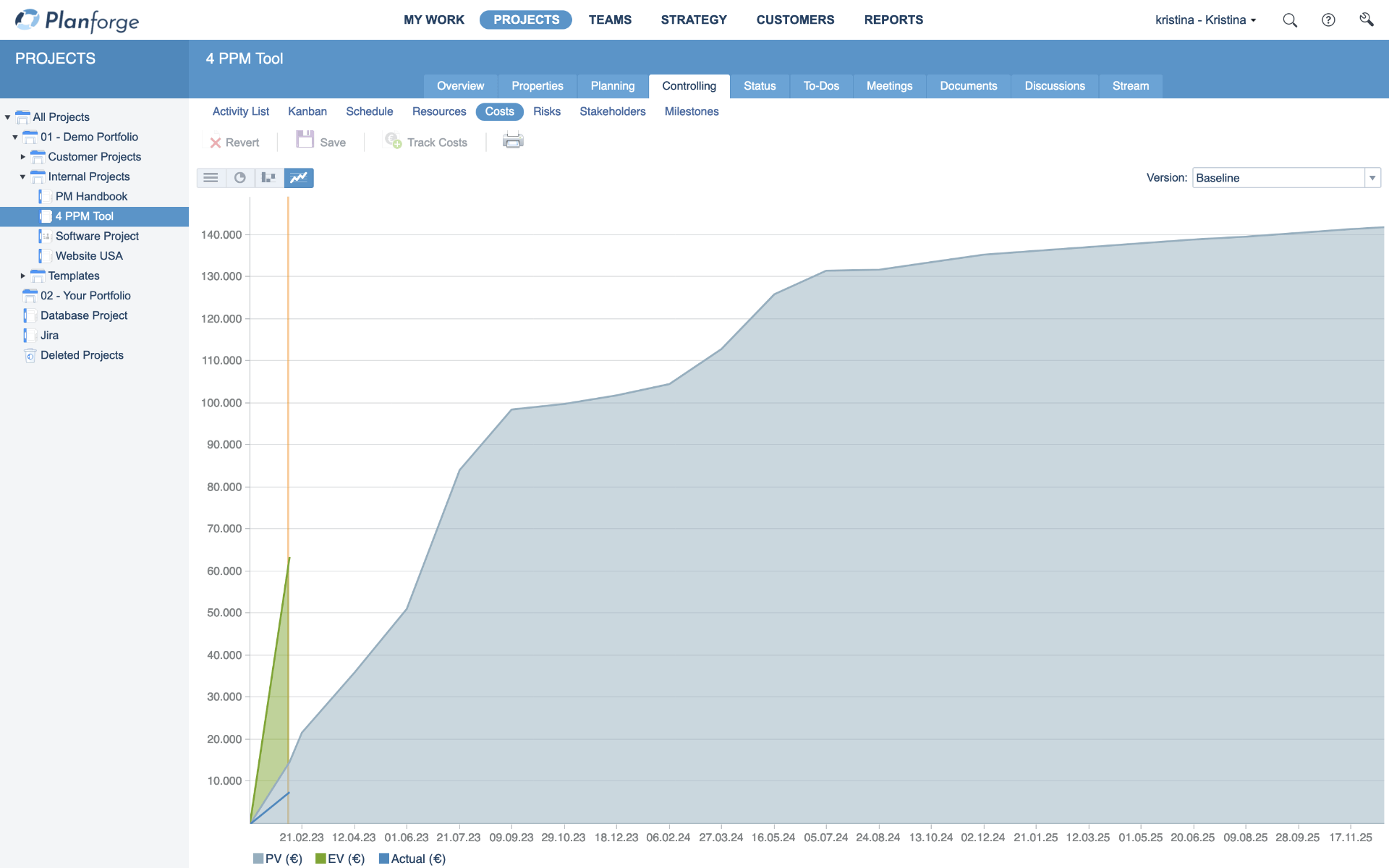
Task: Collapse the Internal Projects node
Action: click(x=23, y=176)
